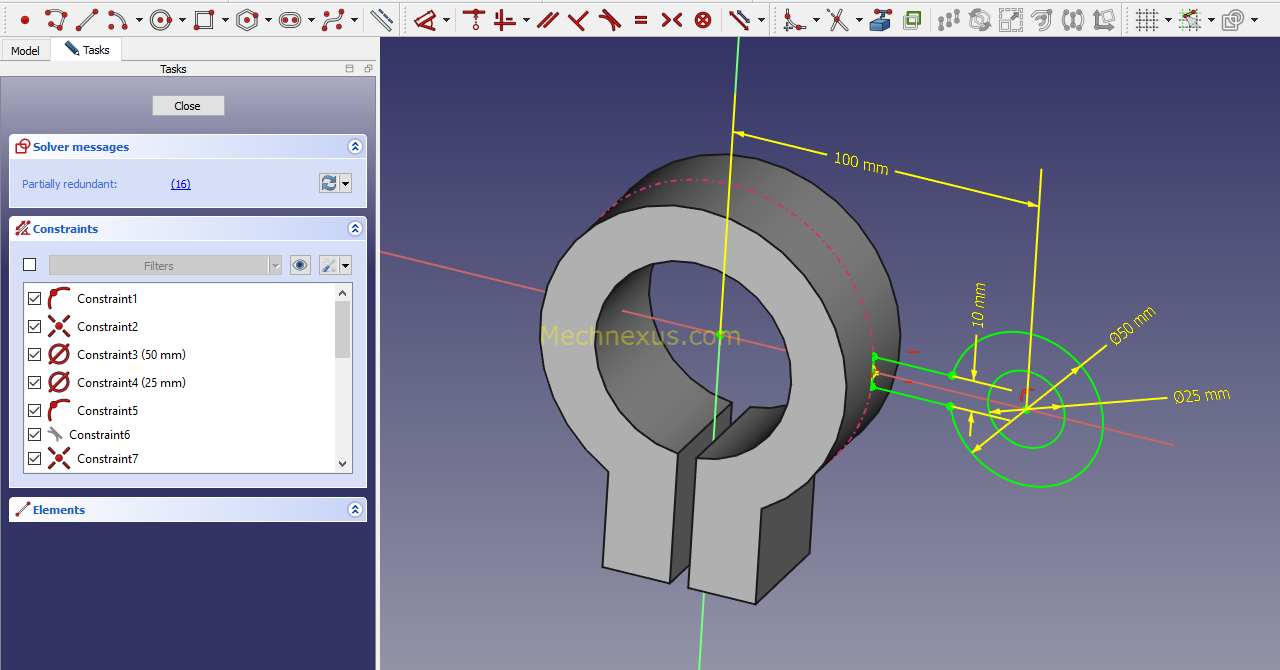The height and width of the screenshot is (670, 1280).
Task: Pick the Create circle tool
Action: [161, 18]
